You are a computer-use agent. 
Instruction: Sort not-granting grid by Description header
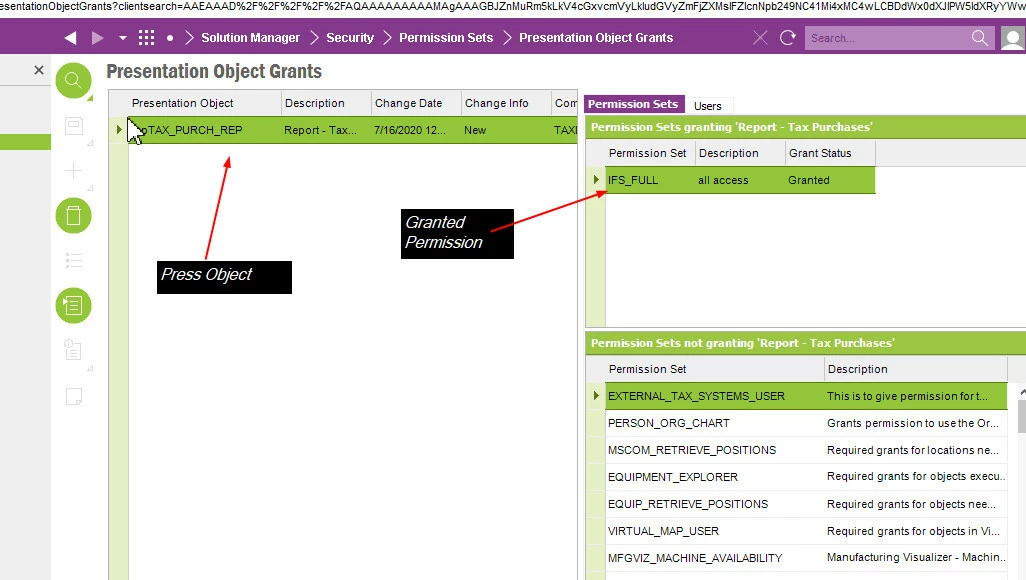[916, 369]
